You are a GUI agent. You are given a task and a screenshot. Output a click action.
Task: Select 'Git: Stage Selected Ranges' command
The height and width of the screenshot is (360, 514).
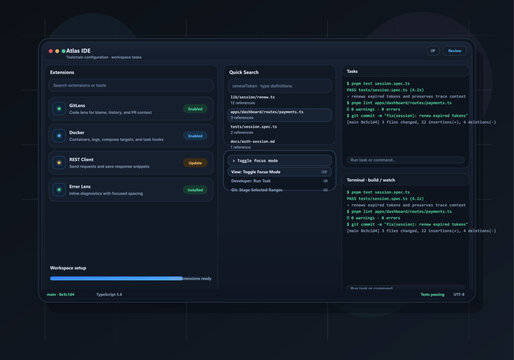(x=280, y=190)
